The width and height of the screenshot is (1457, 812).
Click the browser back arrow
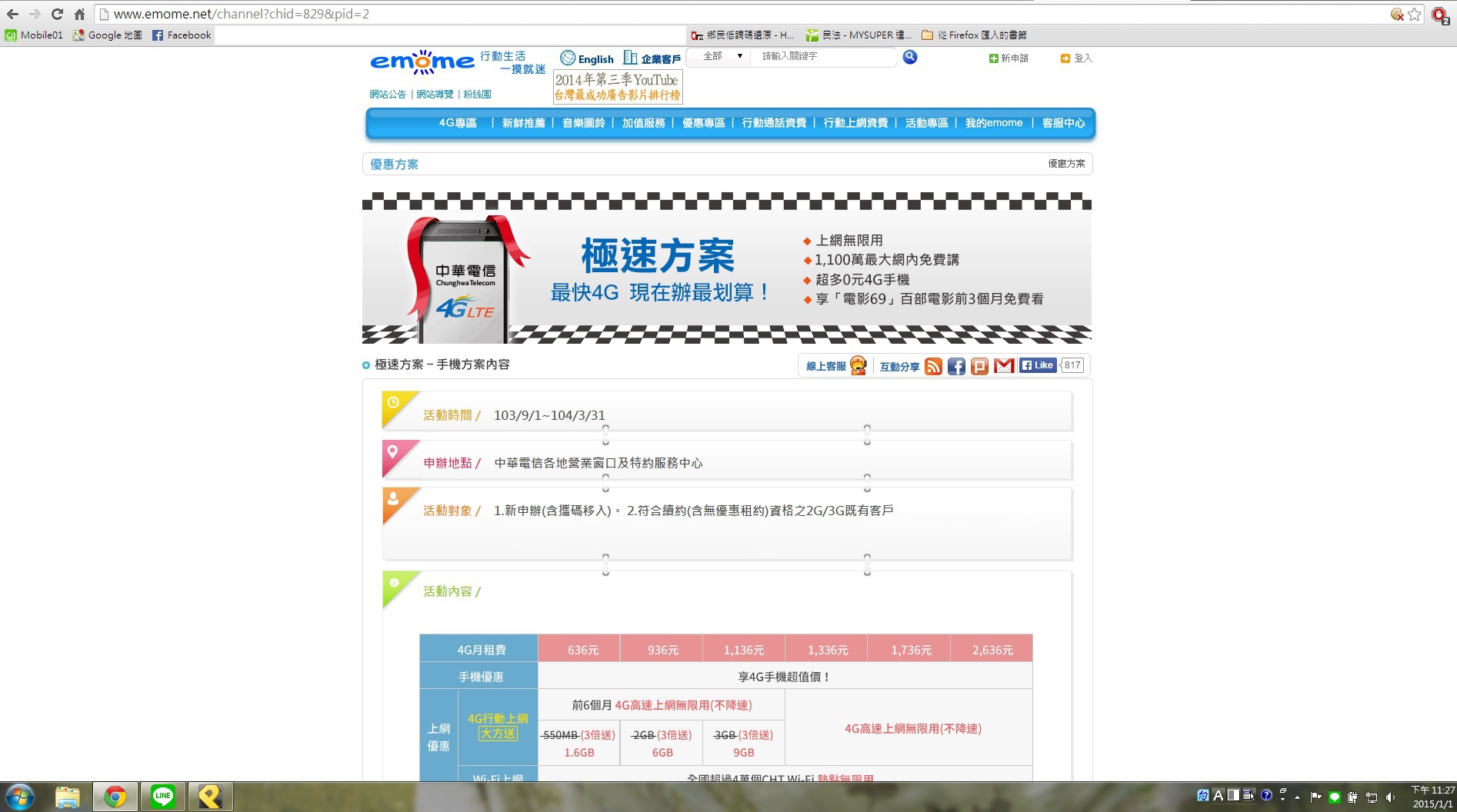coord(12,14)
